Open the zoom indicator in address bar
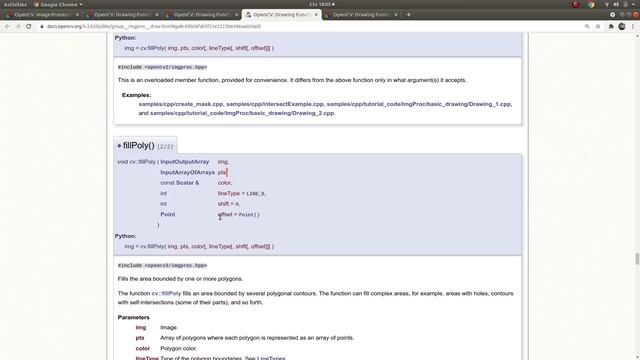Image resolution: width=640 pixels, height=360 pixels. pyautogui.click(x=587, y=26)
